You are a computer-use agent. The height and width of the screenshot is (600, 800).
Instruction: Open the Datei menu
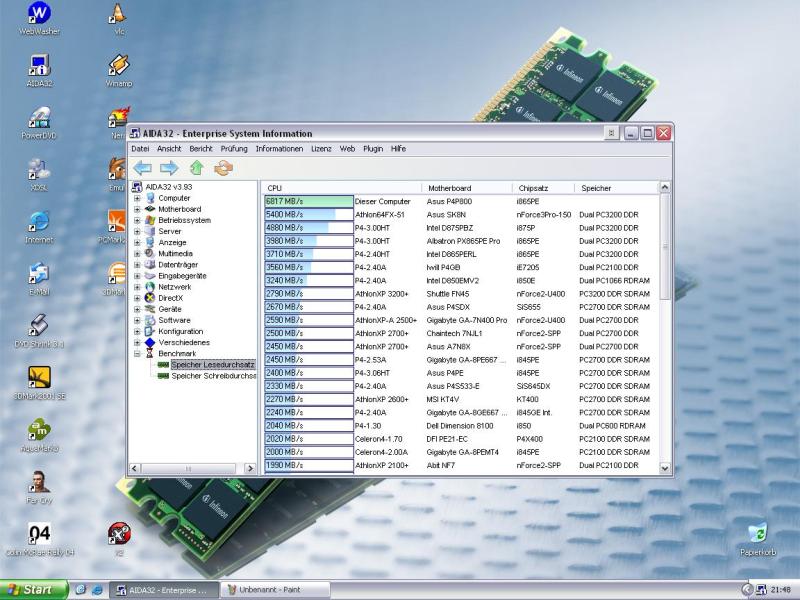140,148
